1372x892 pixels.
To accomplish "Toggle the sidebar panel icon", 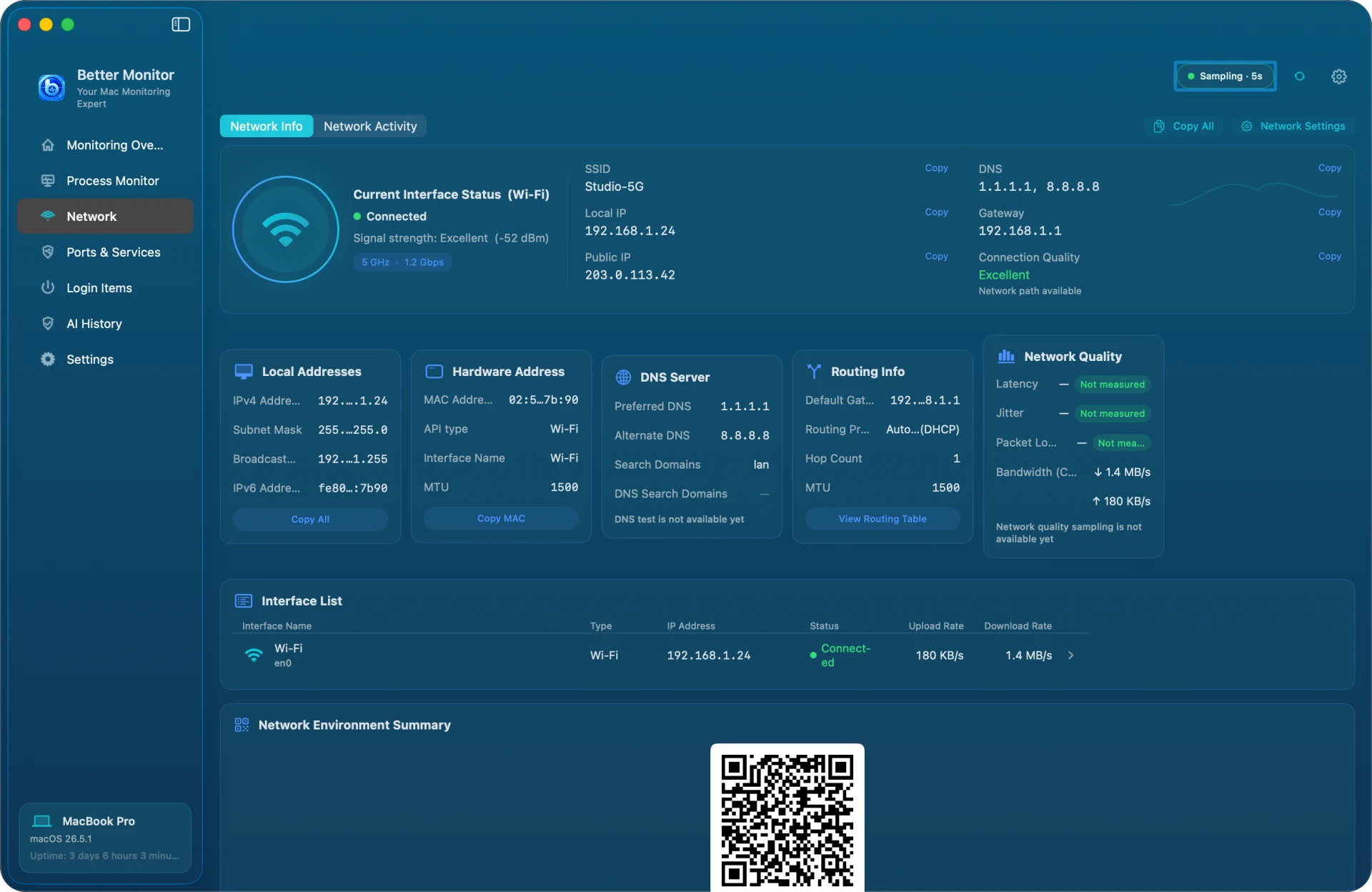I will click(181, 24).
